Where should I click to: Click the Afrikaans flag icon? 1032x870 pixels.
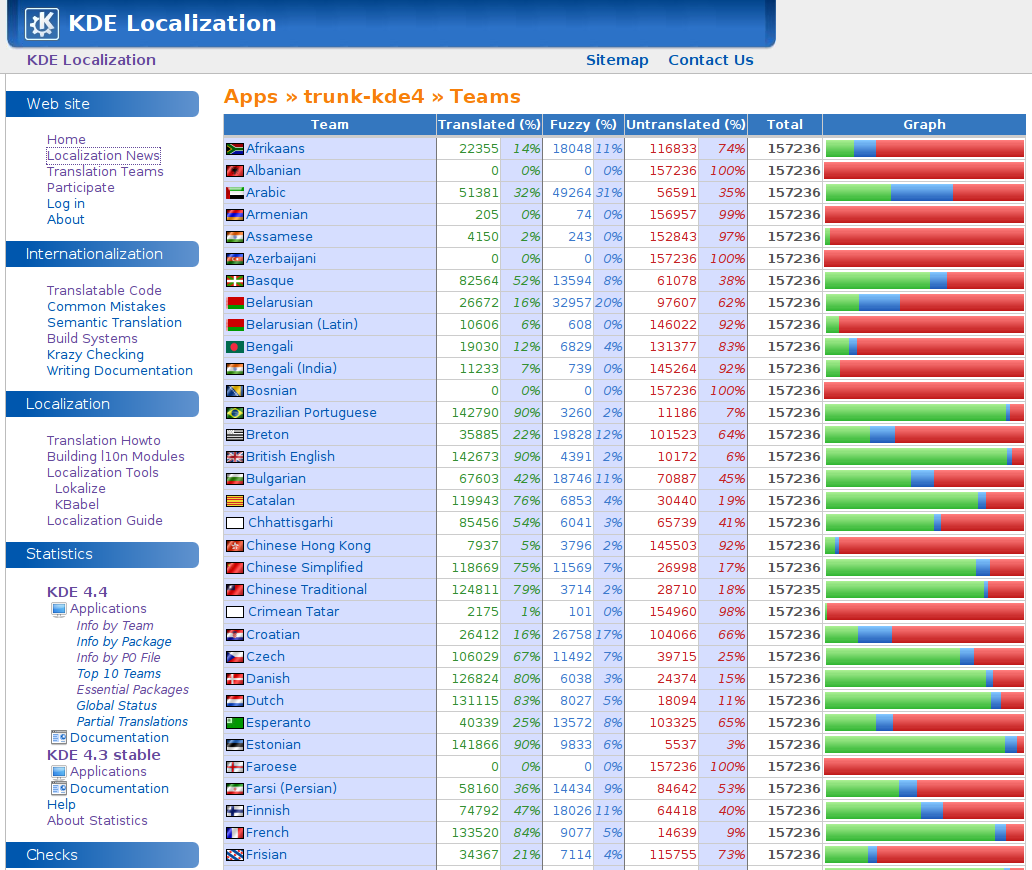pyautogui.click(x=235, y=149)
